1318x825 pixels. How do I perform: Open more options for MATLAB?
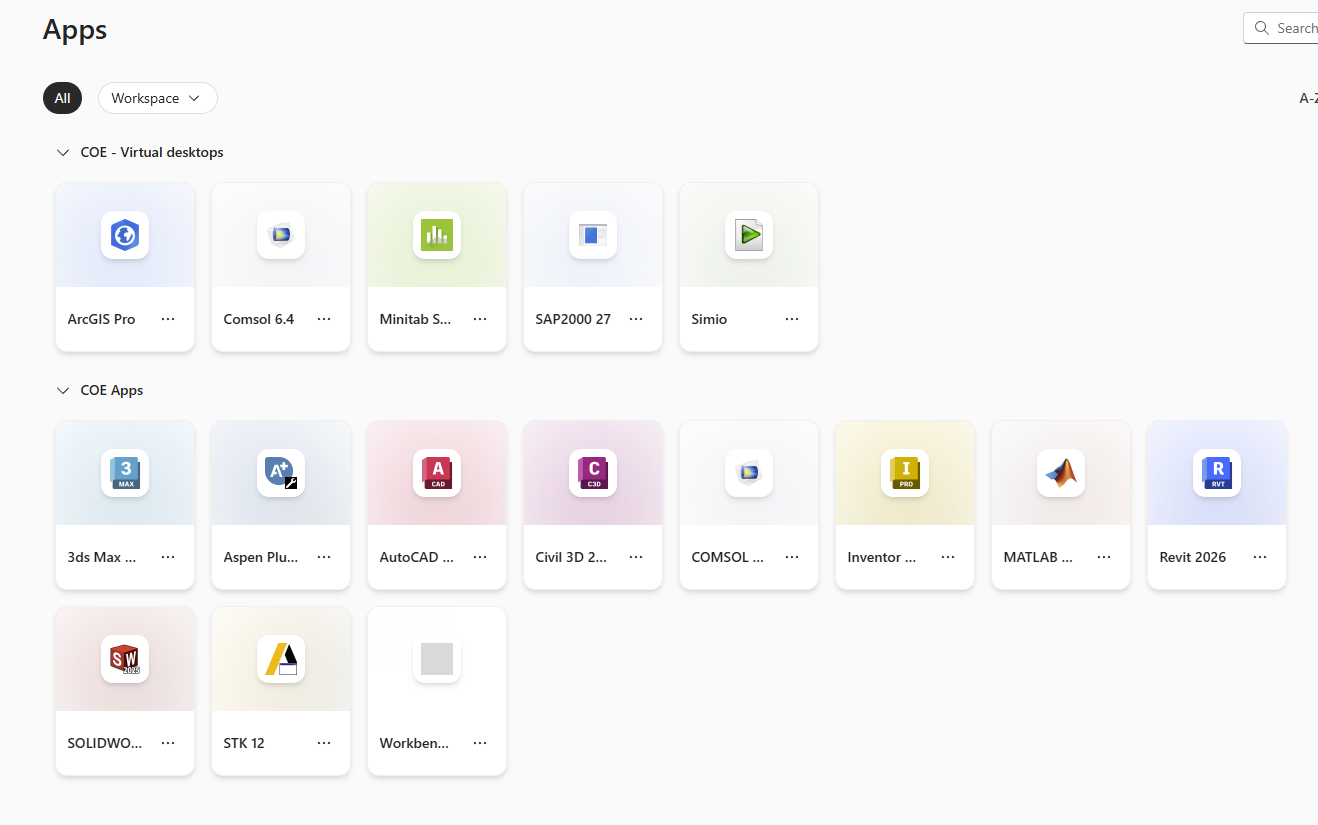click(1104, 557)
